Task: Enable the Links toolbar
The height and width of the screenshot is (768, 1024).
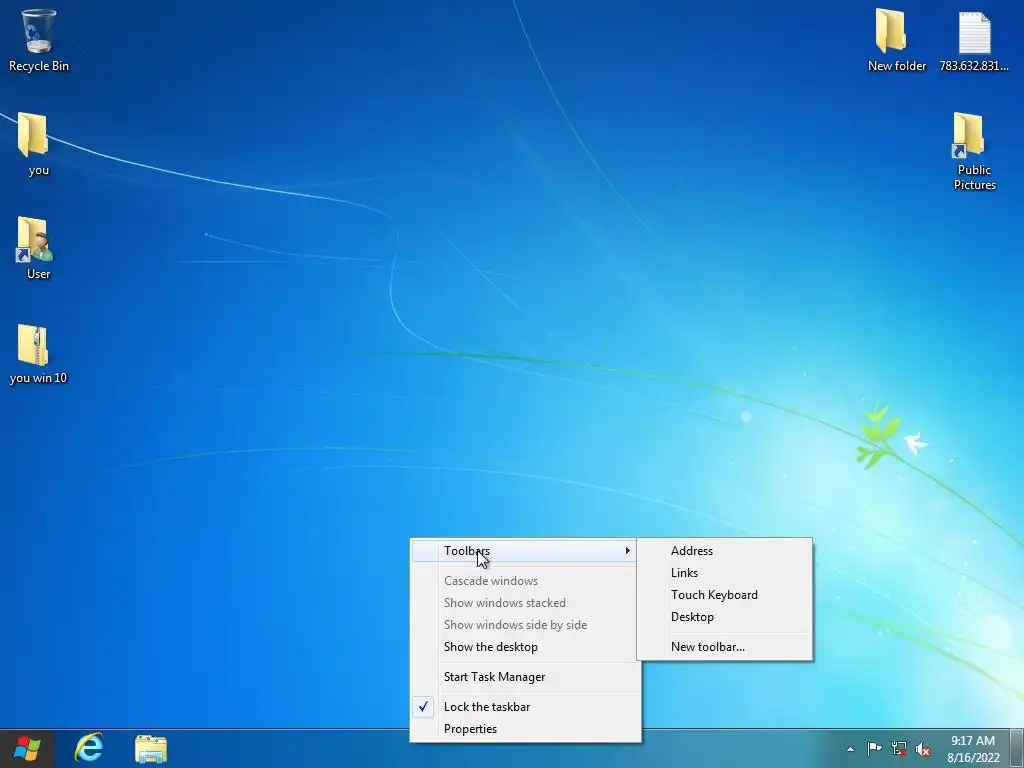Action: (725, 573)
